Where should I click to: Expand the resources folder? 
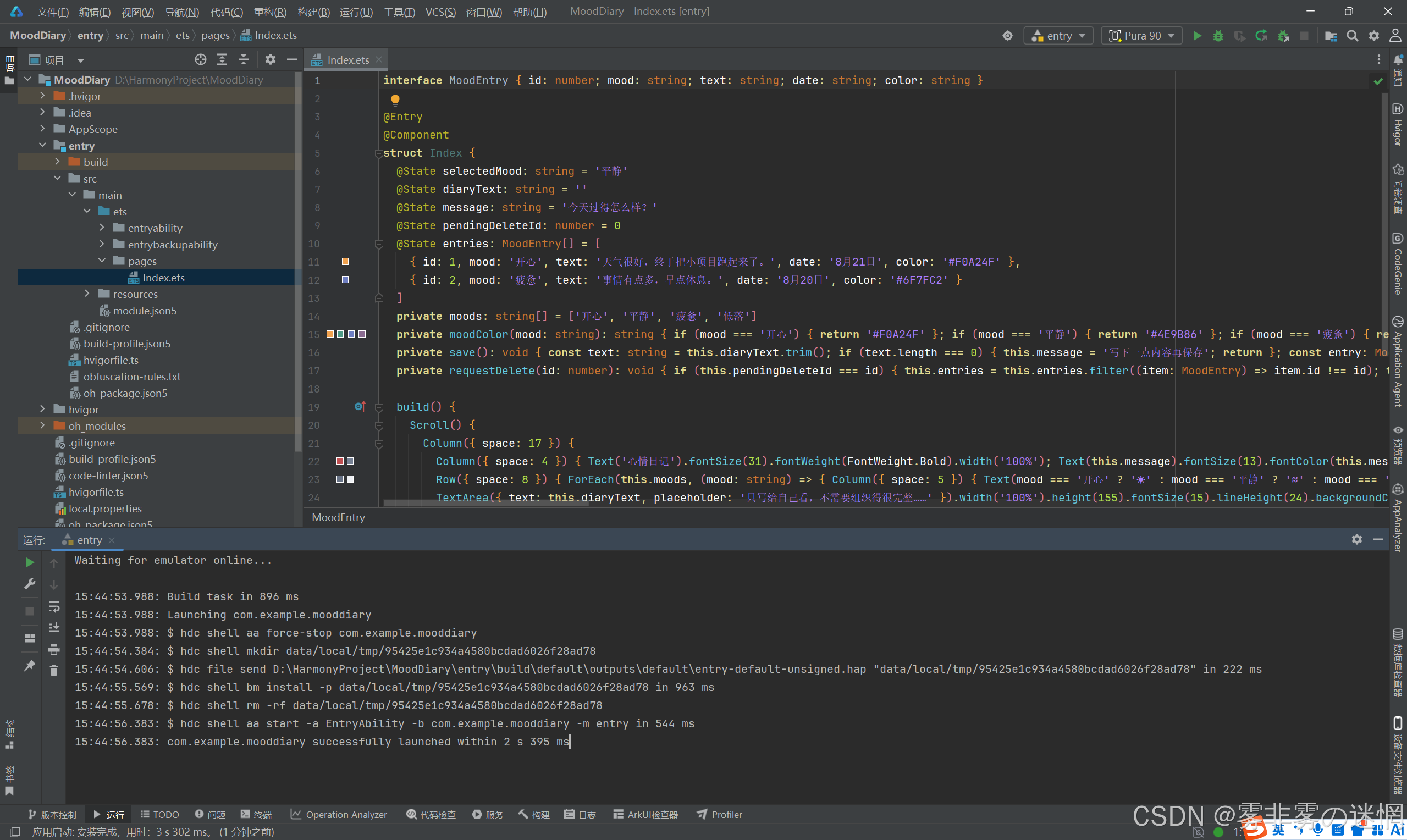[87, 293]
